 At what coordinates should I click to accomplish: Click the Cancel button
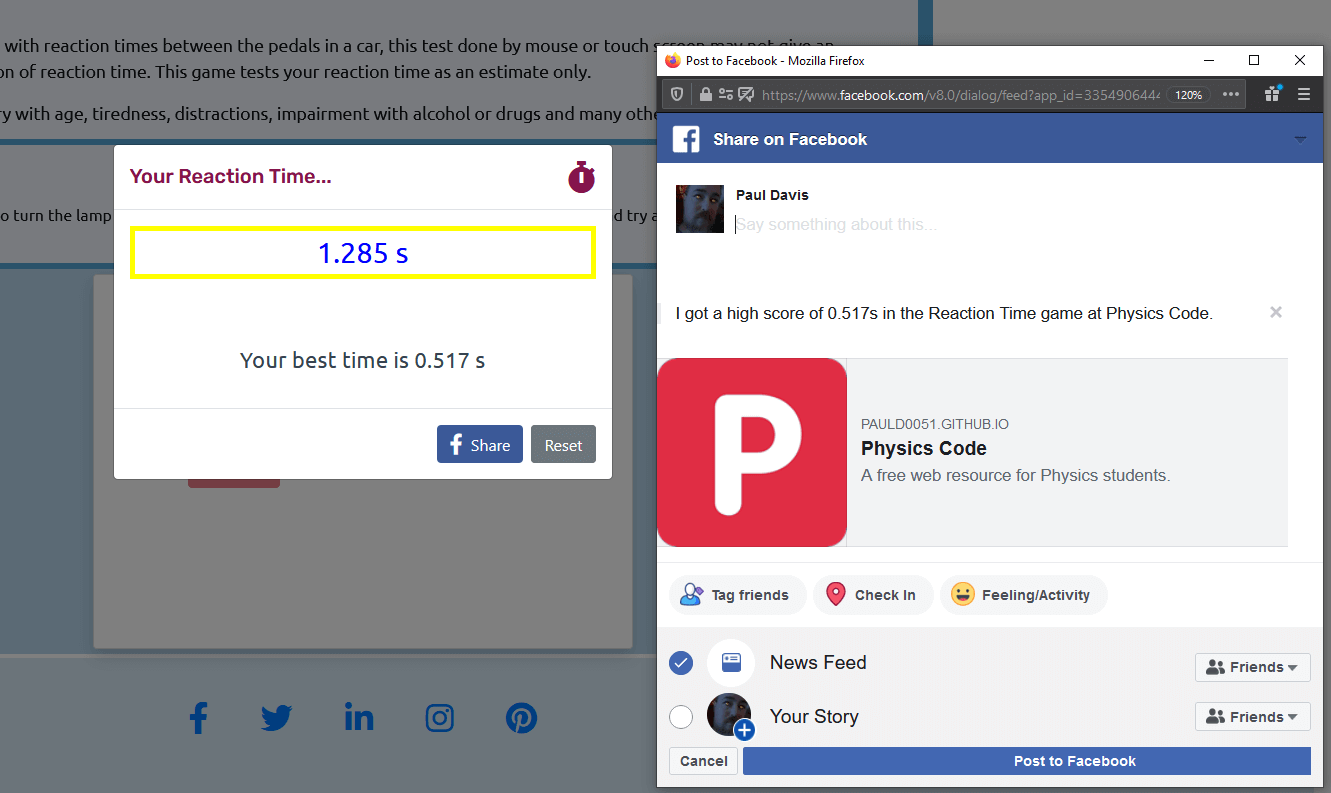(703, 761)
